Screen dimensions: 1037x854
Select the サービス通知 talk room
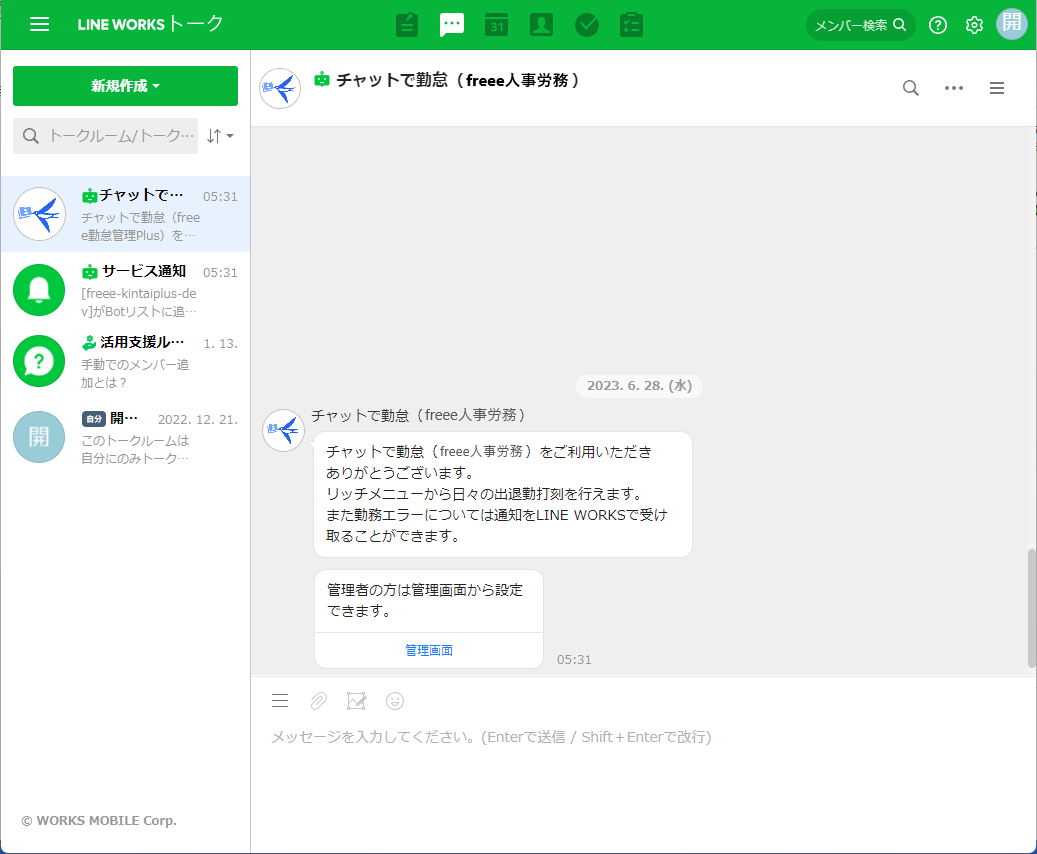(x=126, y=290)
